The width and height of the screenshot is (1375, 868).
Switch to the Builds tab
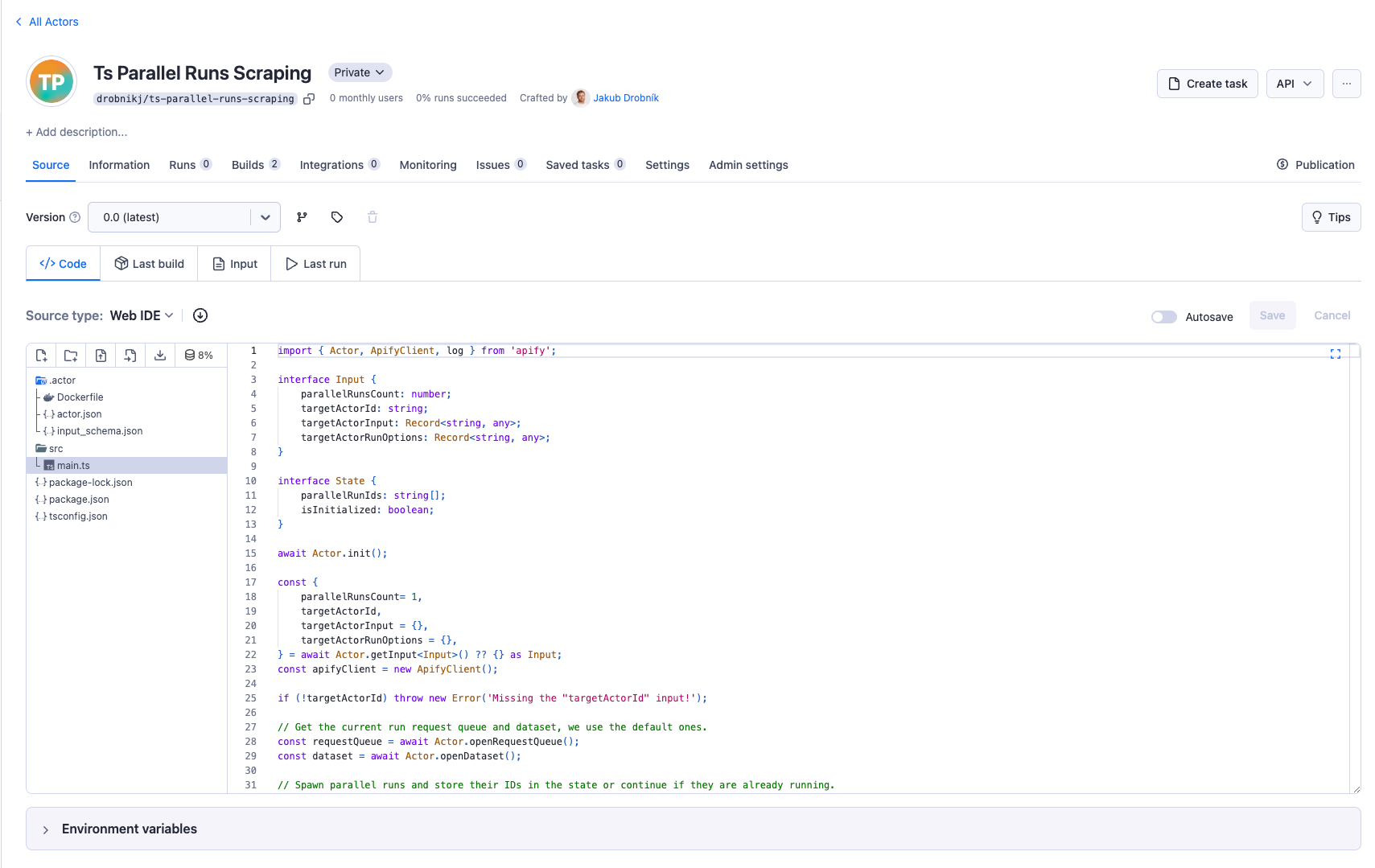[248, 165]
